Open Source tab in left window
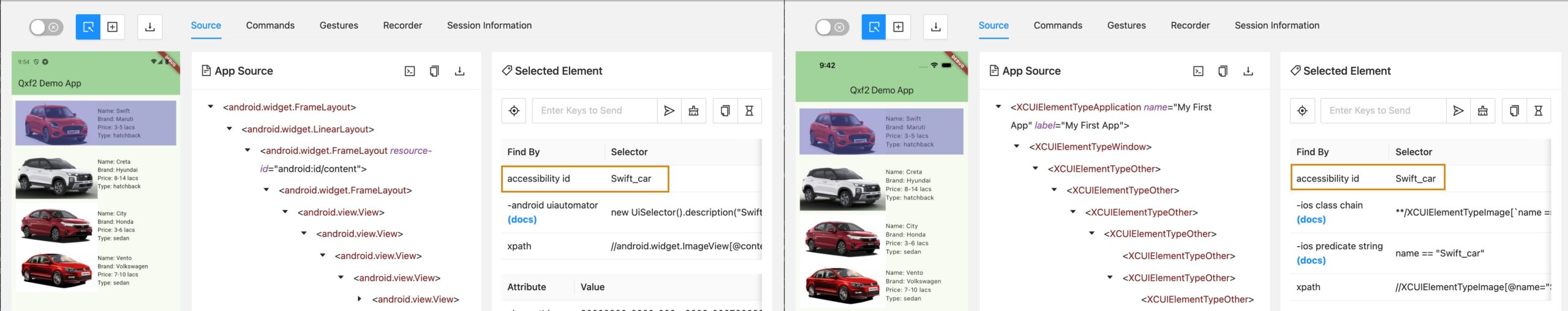The width and height of the screenshot is (1568, 311). click(x=206, y=26)
